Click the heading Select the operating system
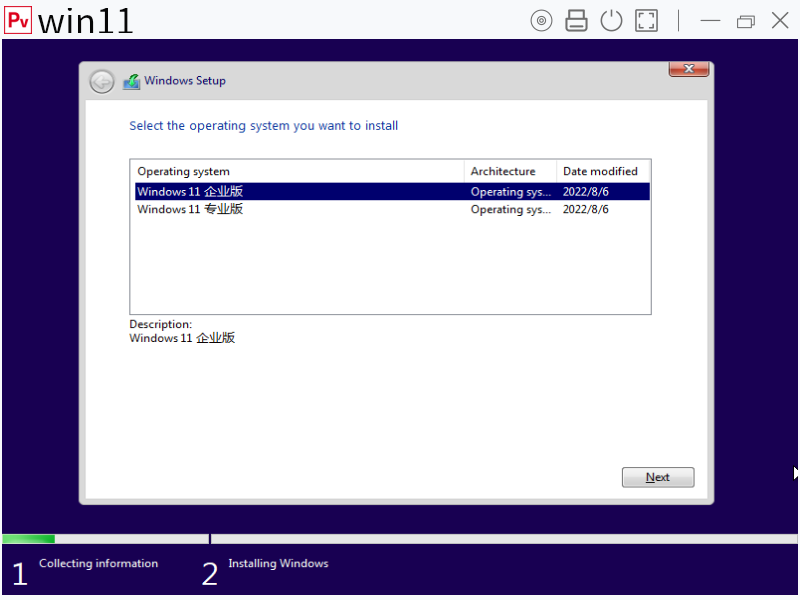Image resolution: width=800 pixels, height=600 pixels. coord(263,126)
